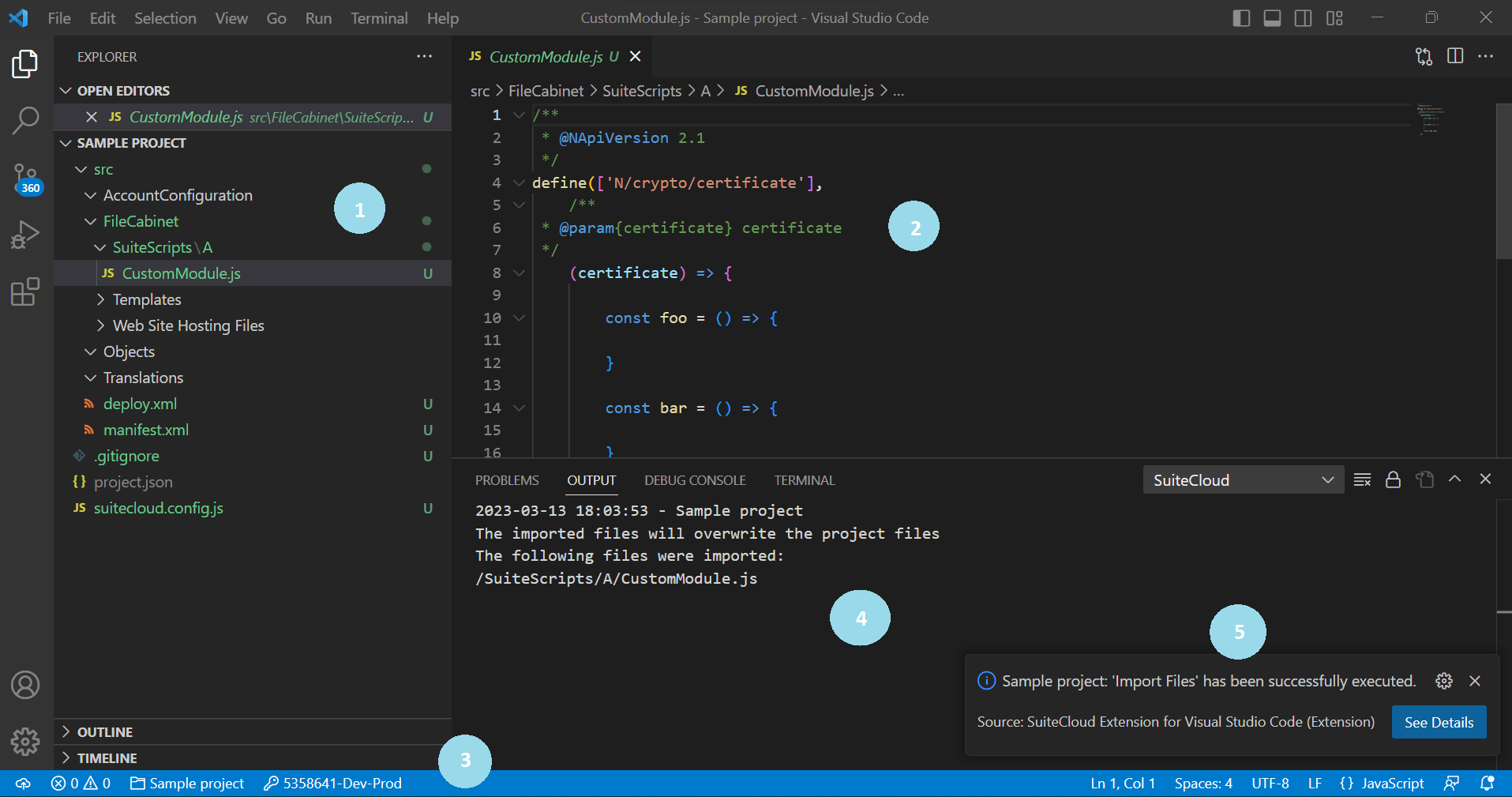
Task: Collapse the AccountConfiguration folder
Action: click(90, 195)
